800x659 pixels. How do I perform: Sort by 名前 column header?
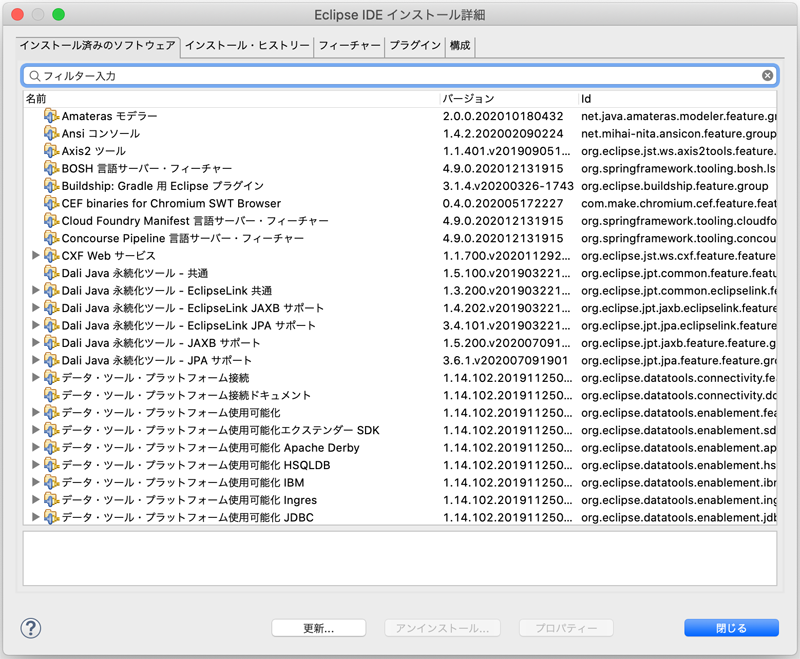231,98
